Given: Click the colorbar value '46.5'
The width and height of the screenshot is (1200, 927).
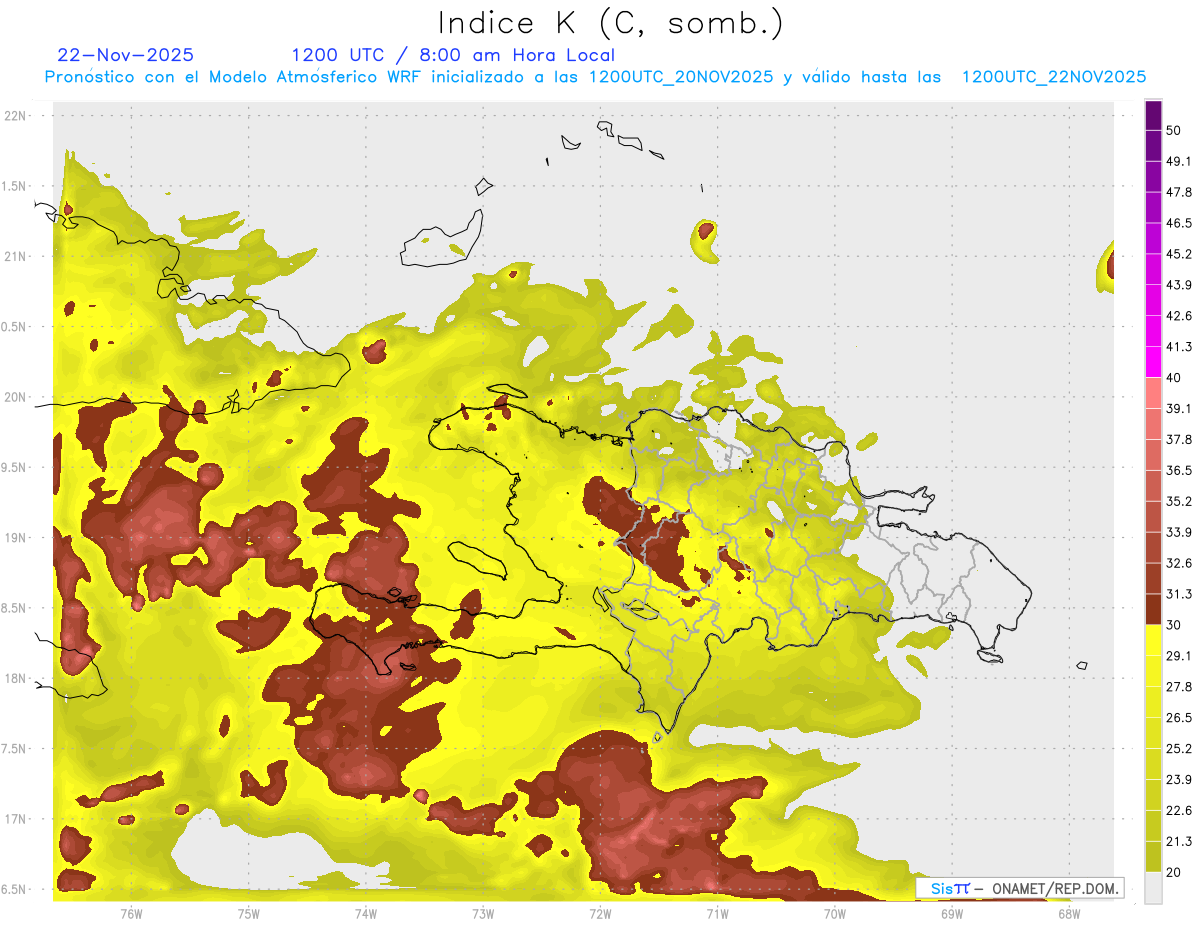Looking at the screenshot, I should click(x=1179, y=224).
